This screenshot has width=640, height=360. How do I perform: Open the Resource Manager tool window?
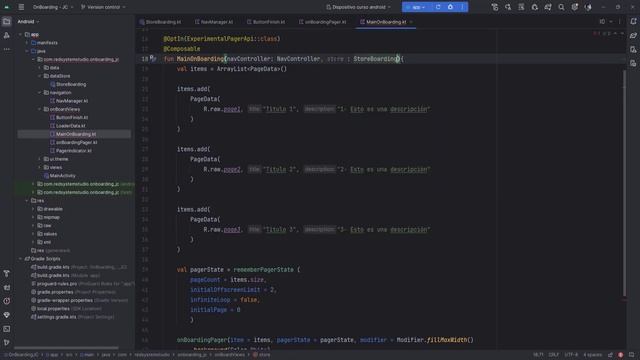[7, 36]
